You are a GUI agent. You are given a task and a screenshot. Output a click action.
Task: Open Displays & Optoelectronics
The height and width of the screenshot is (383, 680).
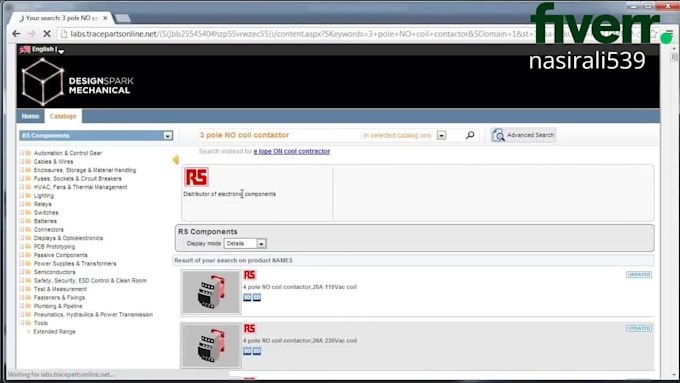point(69,238)
